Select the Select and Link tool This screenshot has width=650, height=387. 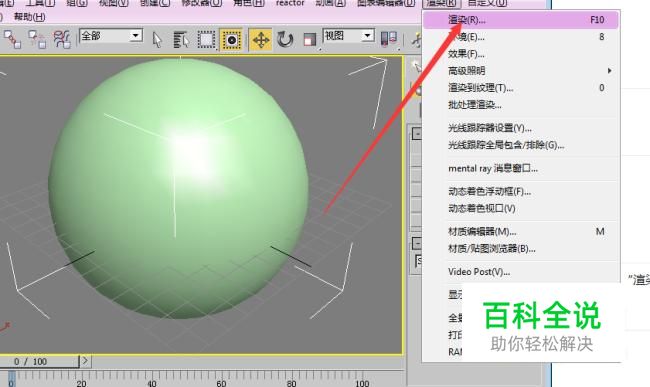pyautogui.click(x=12, y=40)
